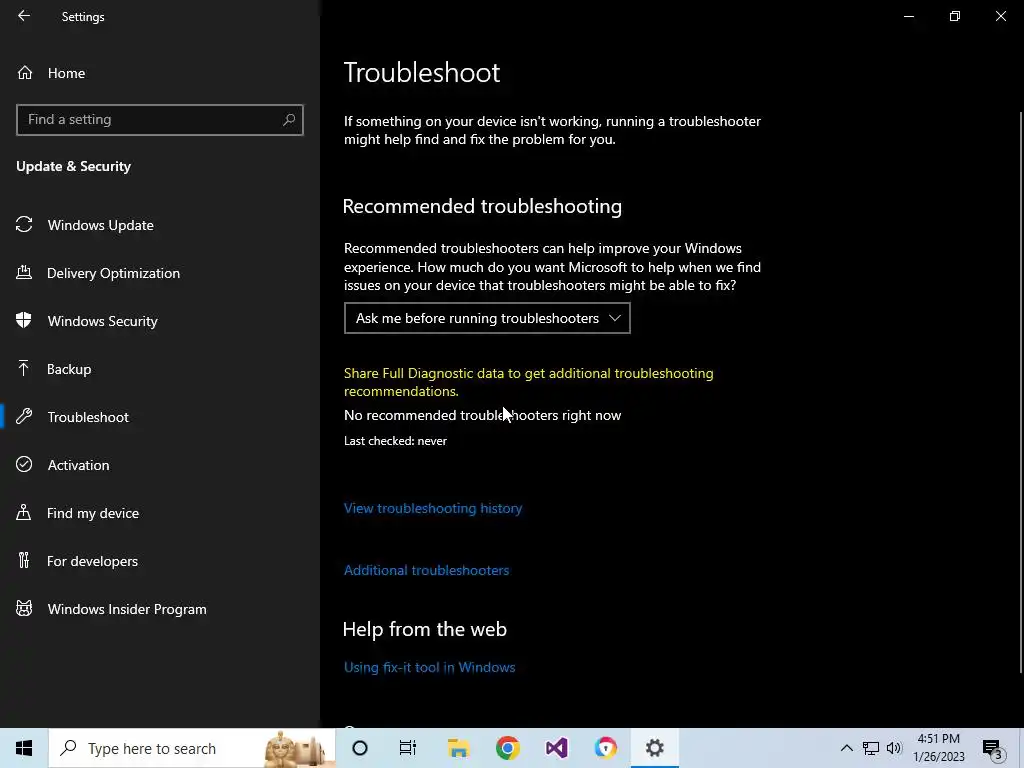The height and width of the screenshot is (768, 1024).
Task: Open the notification Action Center icon
Action: pos(993,748)
